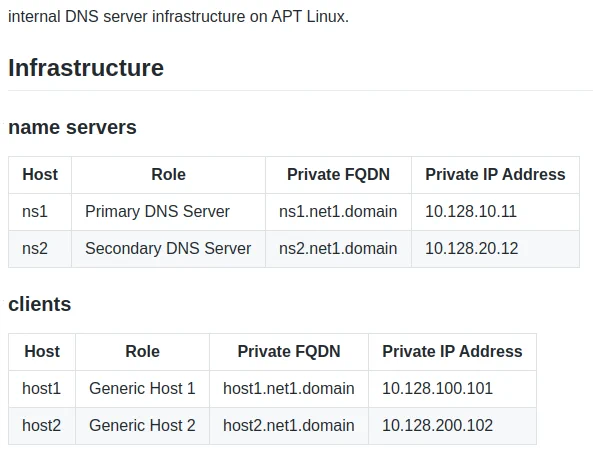The image size is (593, 458).
Task: Select host2.net1.domain FQDN cell
Action: 289,426
